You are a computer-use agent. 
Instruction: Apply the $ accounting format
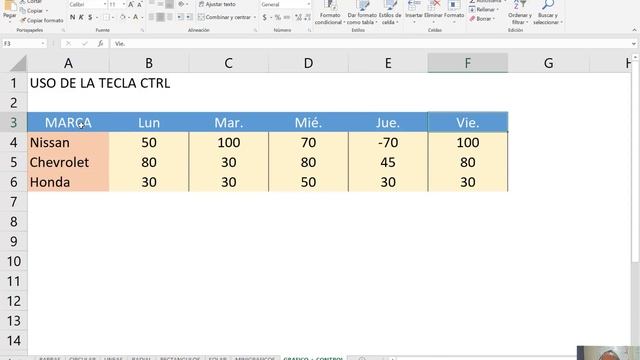click(x=264, y=17)
